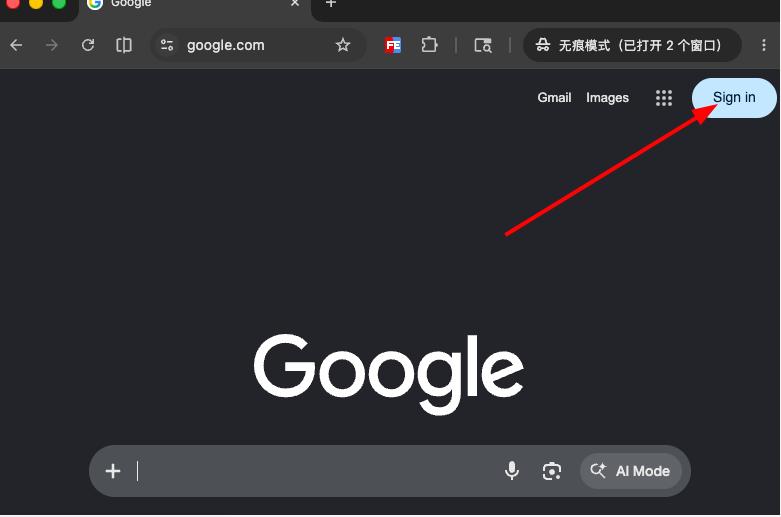Click the yellow minimize window button
Viewport: 781px width, 517px height.
coord(36,3)
